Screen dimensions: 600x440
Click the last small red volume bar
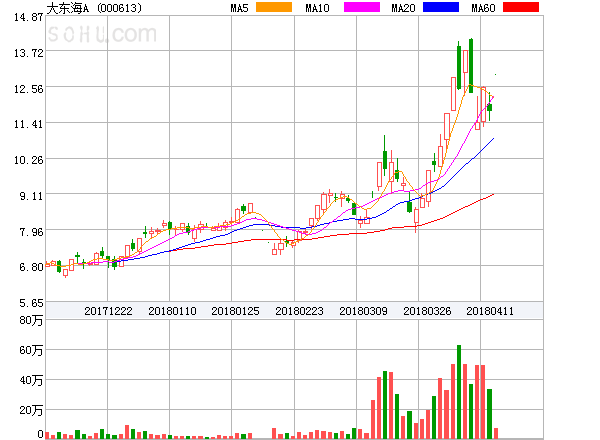tap(496, 433)
